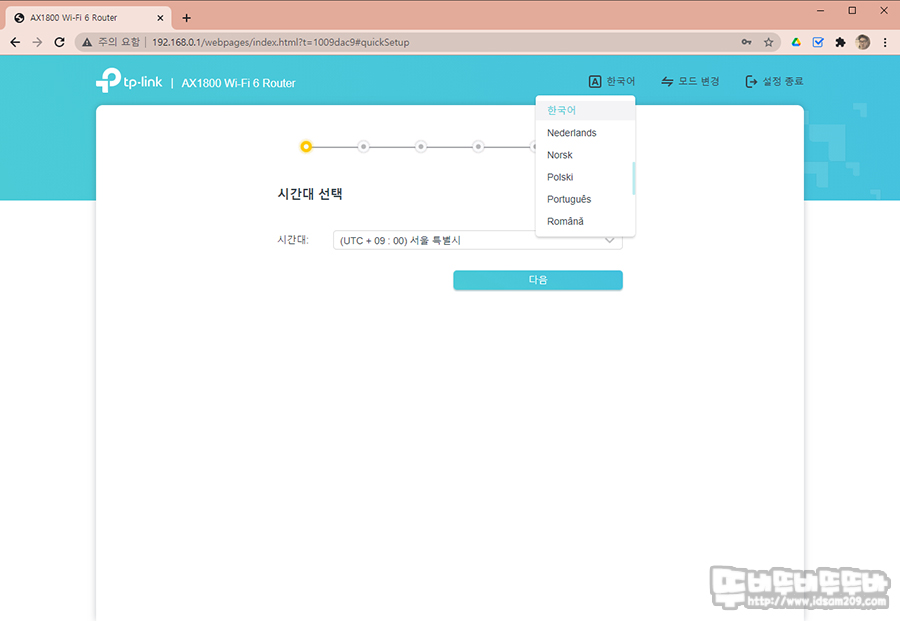Open saved password key icon
This screenshot has width=900, height=621.
(x=746, y=42)
